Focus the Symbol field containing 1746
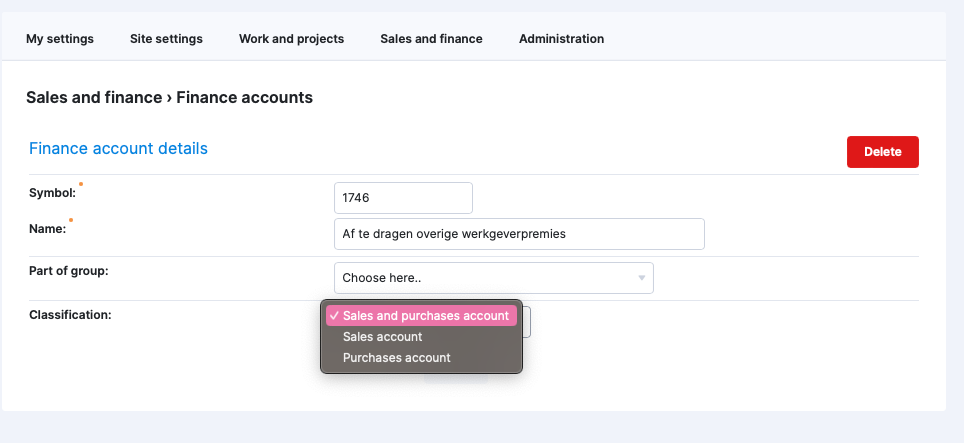 (403, 198)
